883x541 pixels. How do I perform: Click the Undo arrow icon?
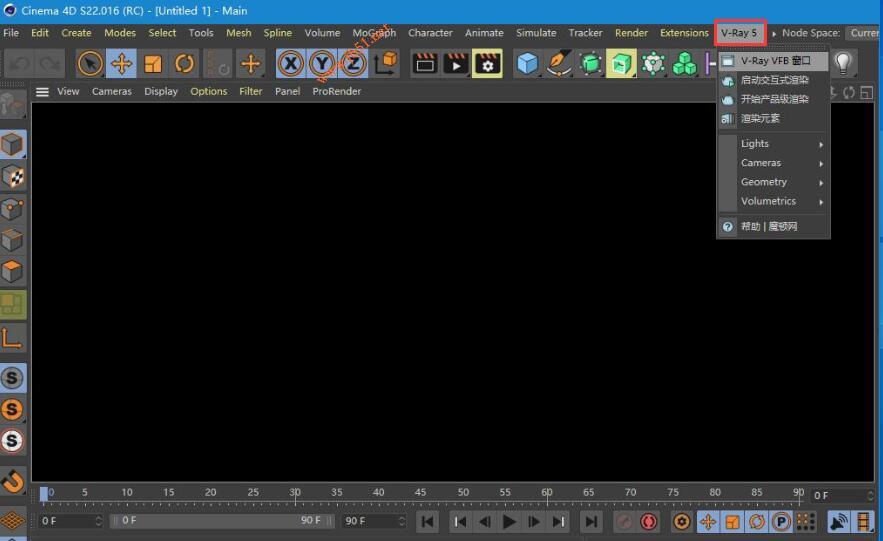pyautogui.click(x=19, y=64)
